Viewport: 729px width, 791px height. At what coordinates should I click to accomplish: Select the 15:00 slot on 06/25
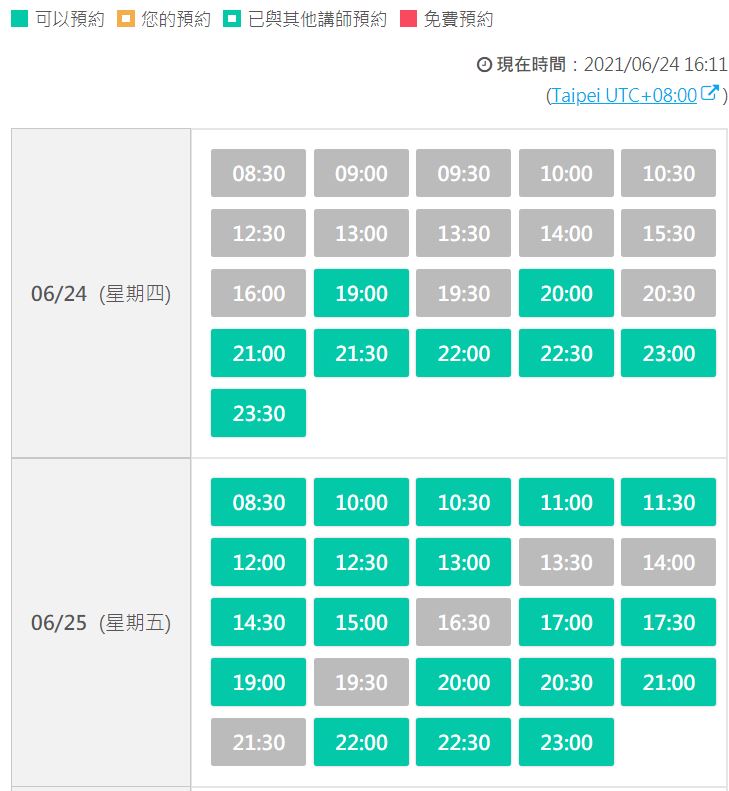(361, 622)
